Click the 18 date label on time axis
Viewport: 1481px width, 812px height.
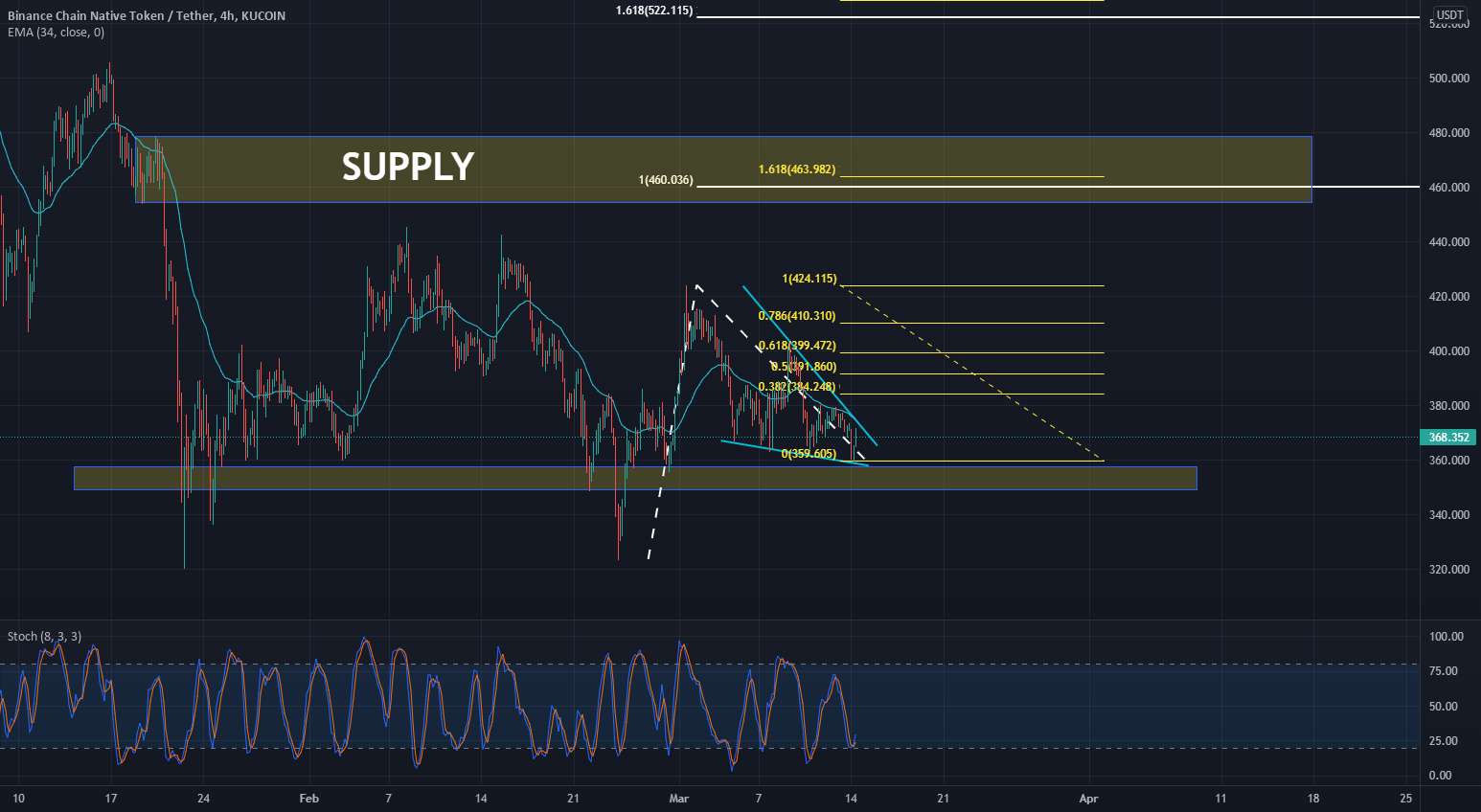click(x=1313, y=798)
